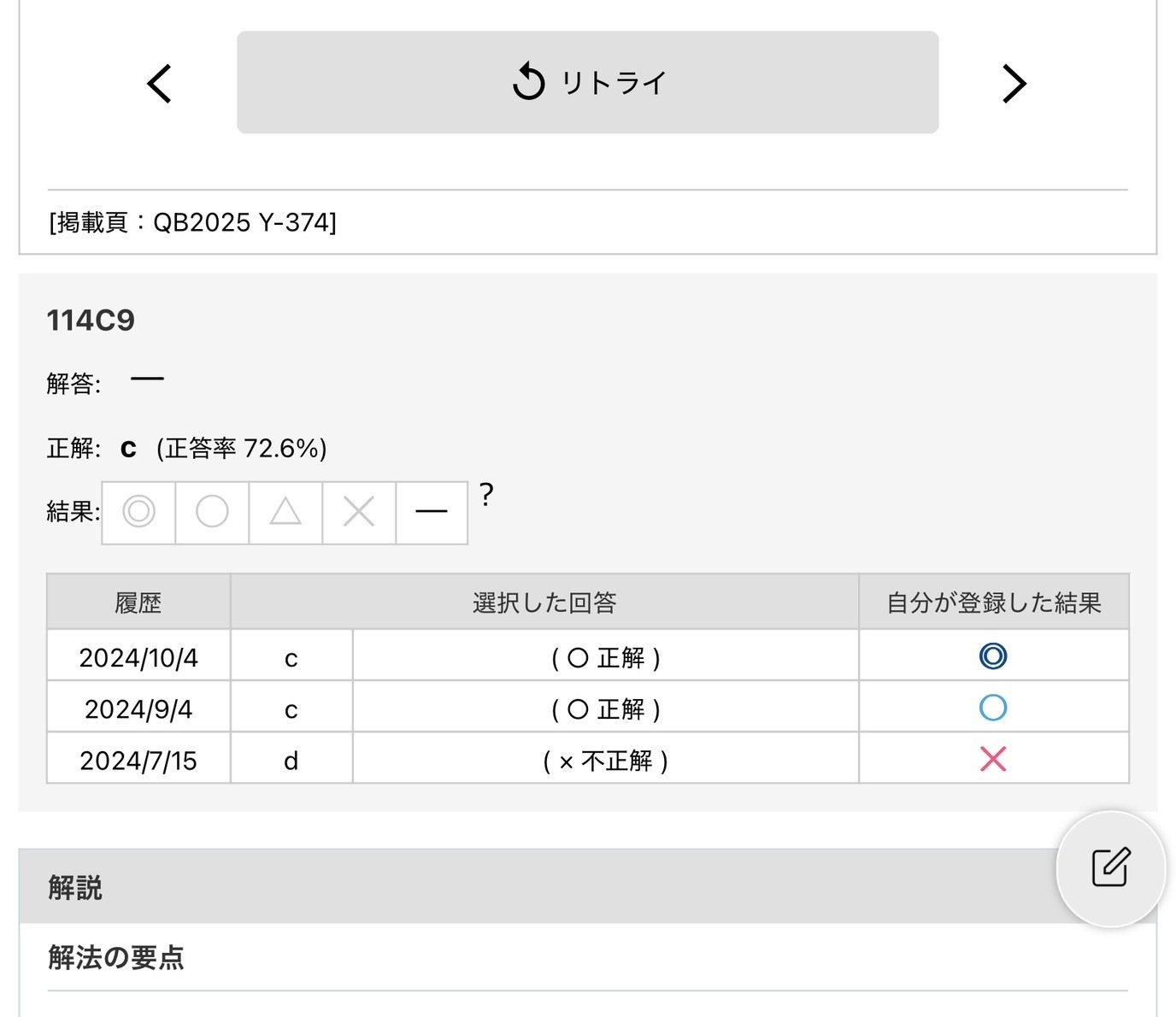Click the 履歴 column header
Screen dimensions: 1176x1017
click(x=138, y=603)
